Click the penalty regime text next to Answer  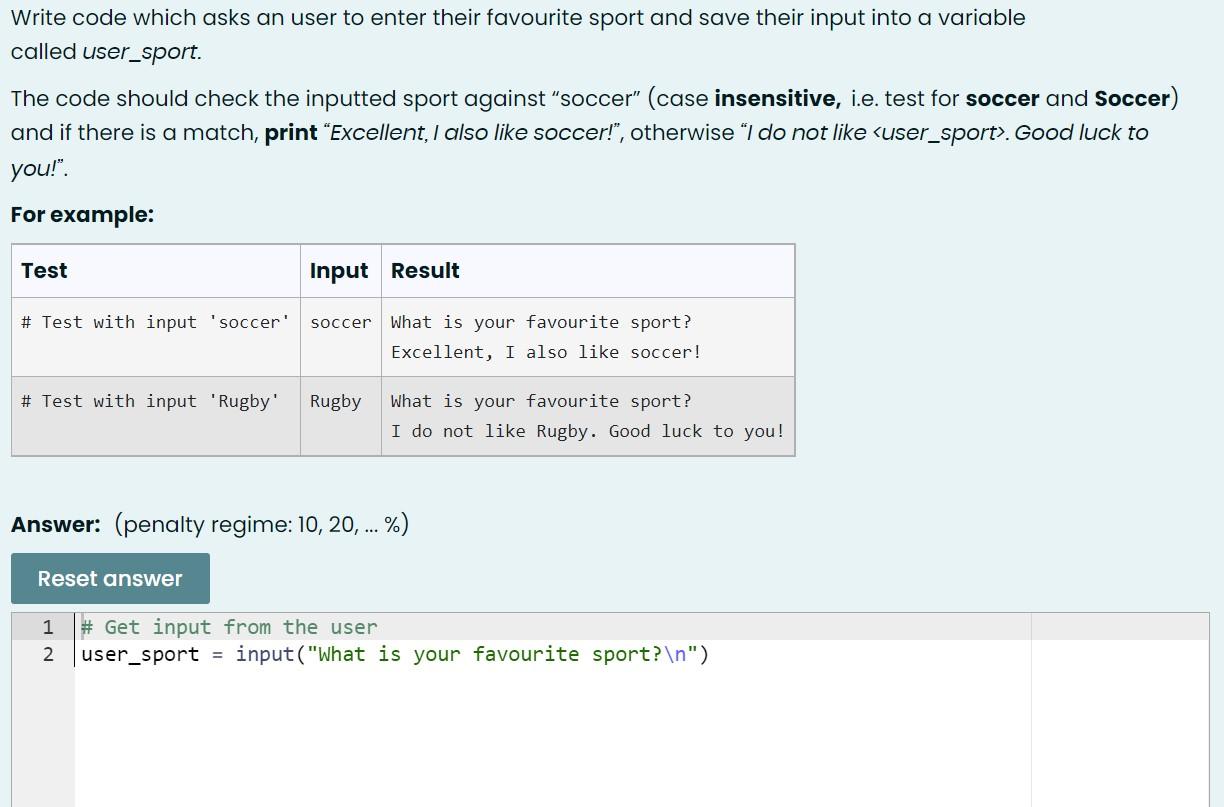[262, 523]
